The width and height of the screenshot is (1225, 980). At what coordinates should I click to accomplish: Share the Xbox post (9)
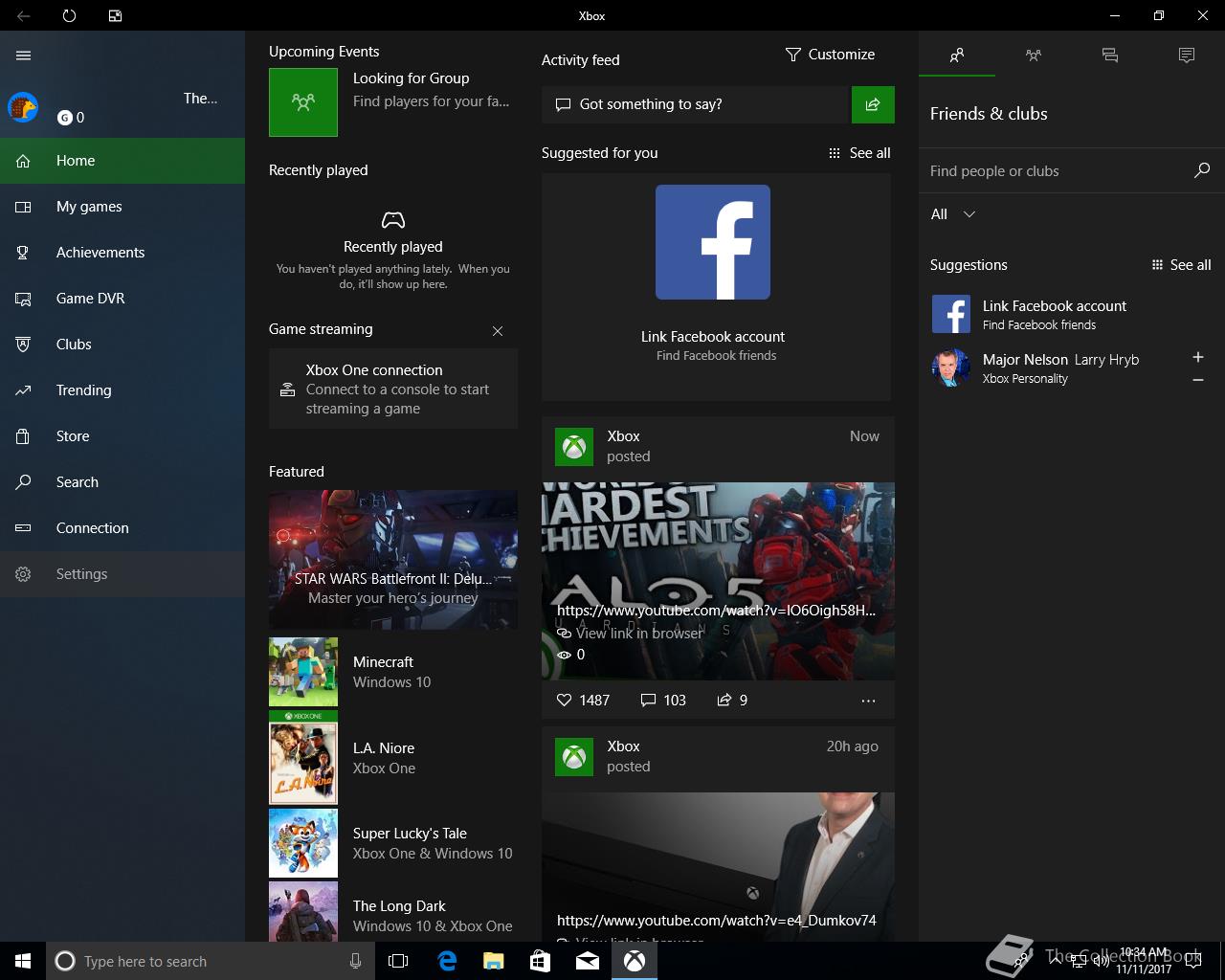coord(732,701)
